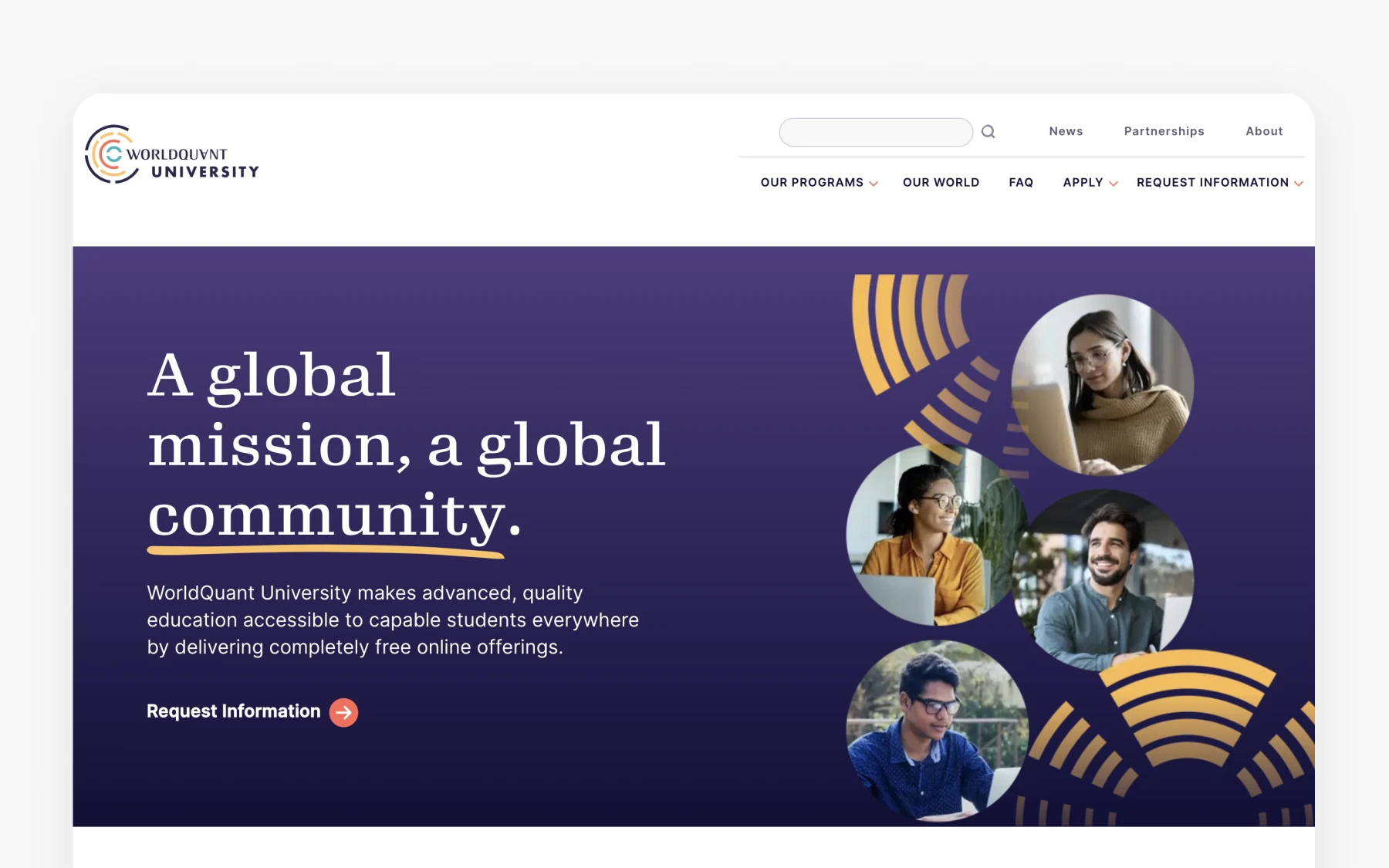Expand the Our Programs dropdown chevron
This screenshot has width=1389, height=868.
point(874,184)
